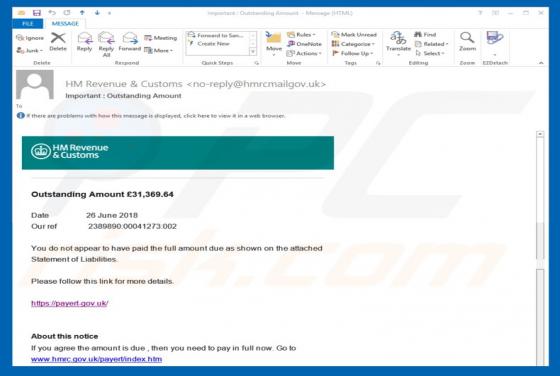This screenshot has width=560, height=376.
Task: Click the reference 2389890.00041273.002
Action: [x=132, y=226]
